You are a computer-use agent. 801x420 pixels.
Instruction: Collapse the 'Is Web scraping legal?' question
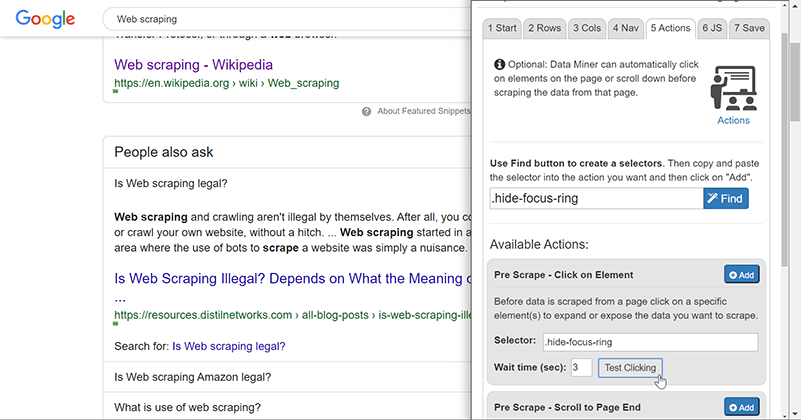(x=171, y=183)
